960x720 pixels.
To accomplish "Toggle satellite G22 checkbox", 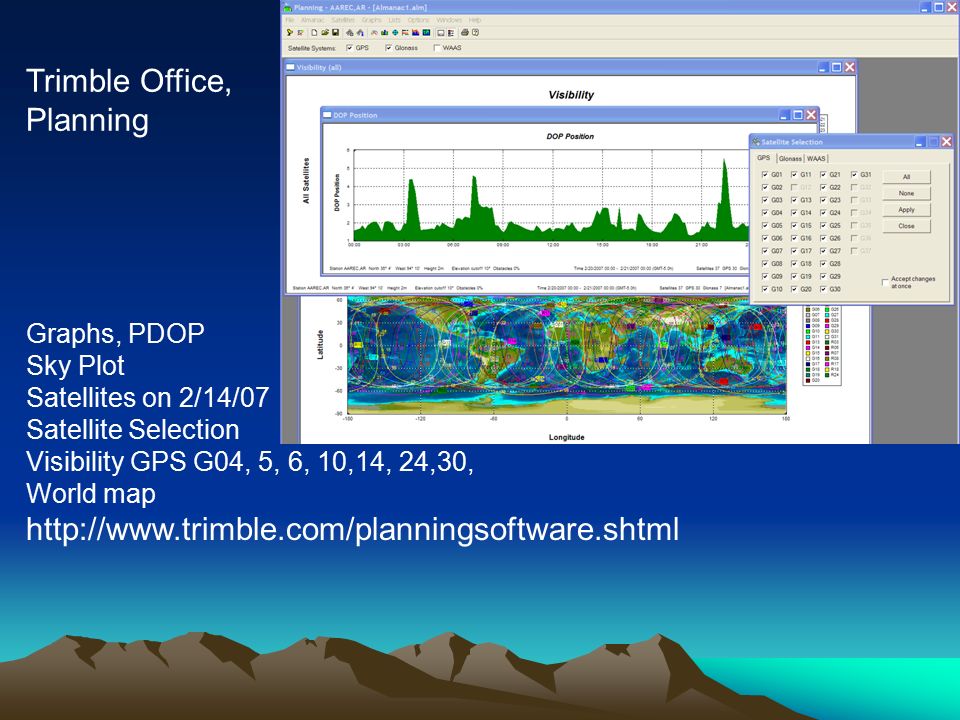I will coord(823,187).
